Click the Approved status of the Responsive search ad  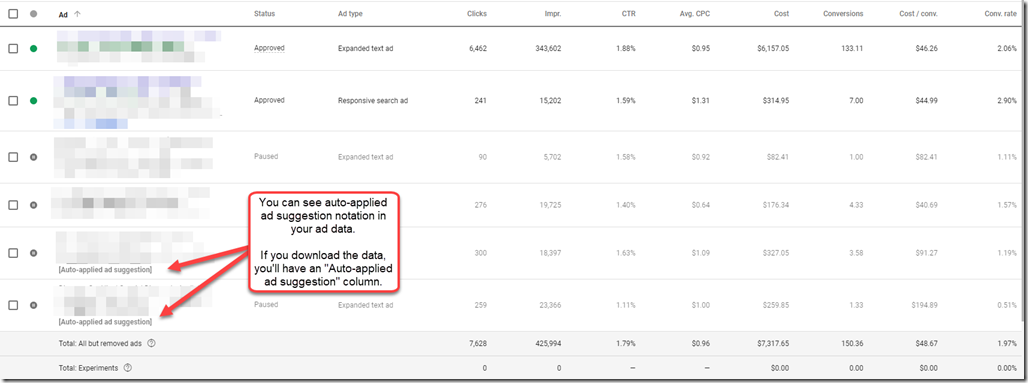click(x=269, y=100)
